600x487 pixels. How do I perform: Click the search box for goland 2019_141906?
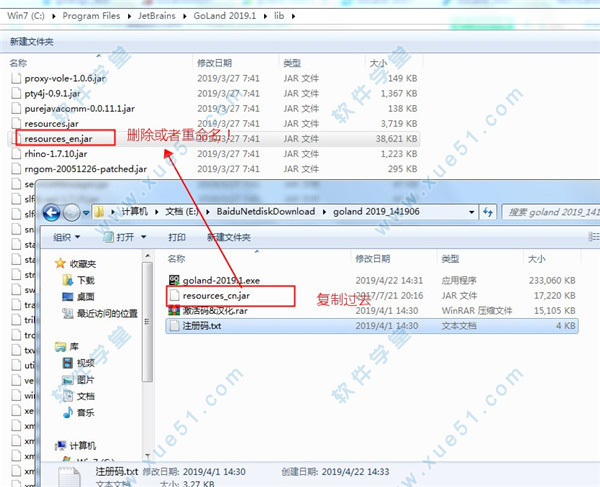tap(551, 212)
